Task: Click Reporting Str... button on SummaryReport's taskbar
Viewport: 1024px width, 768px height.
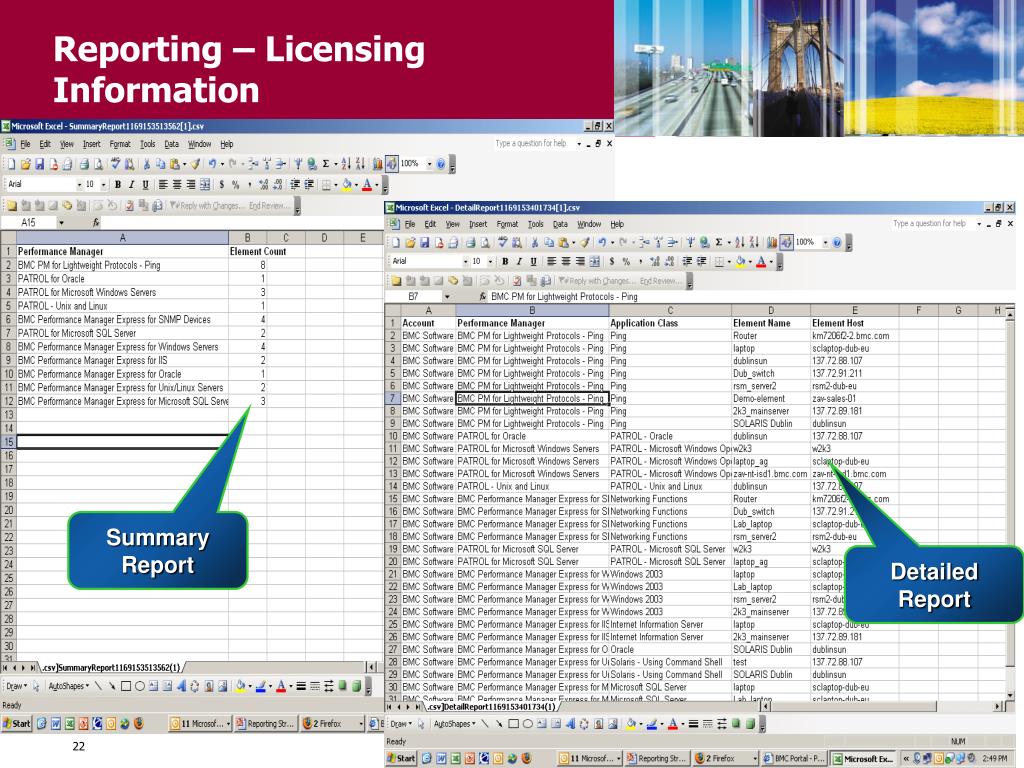Action: [264, 724]
